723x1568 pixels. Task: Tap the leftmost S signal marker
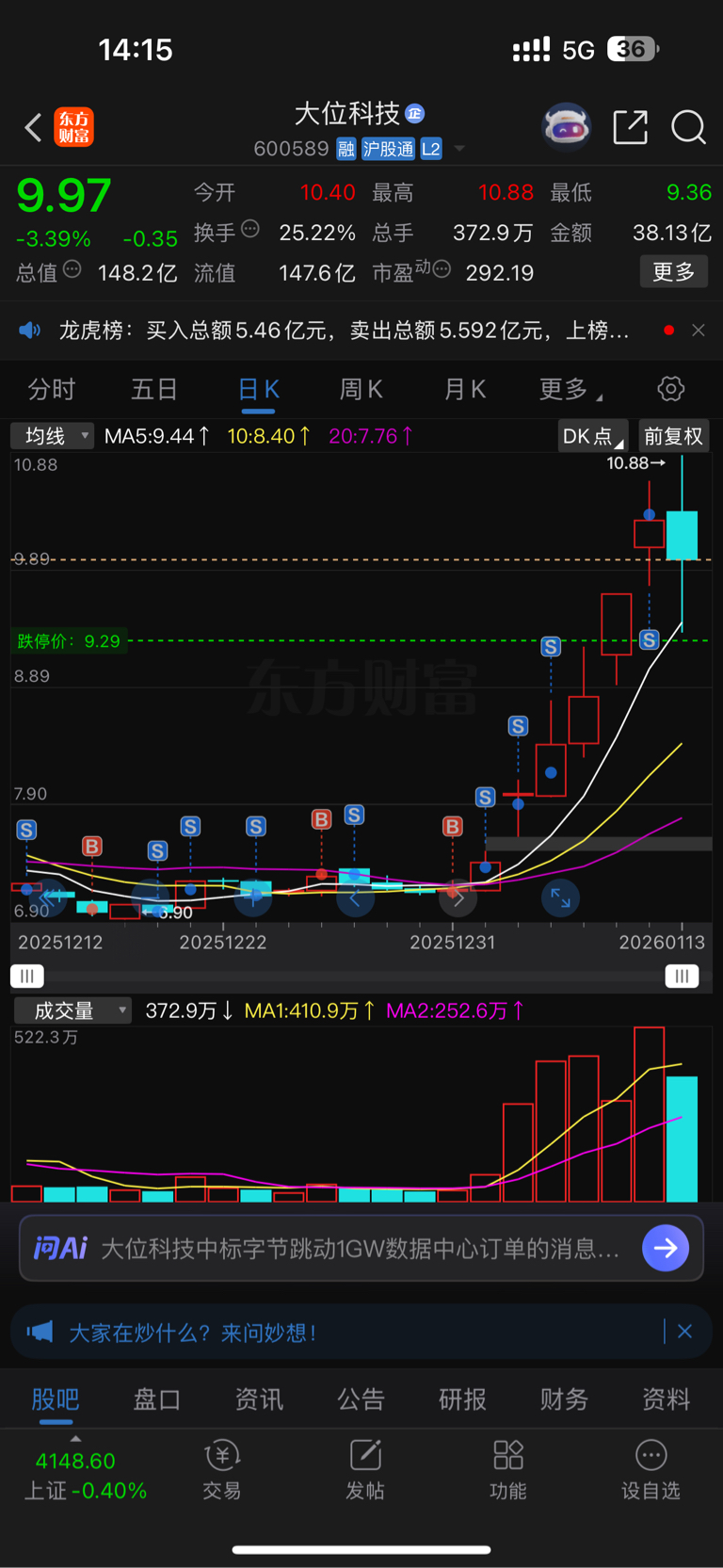pos(26,830)
